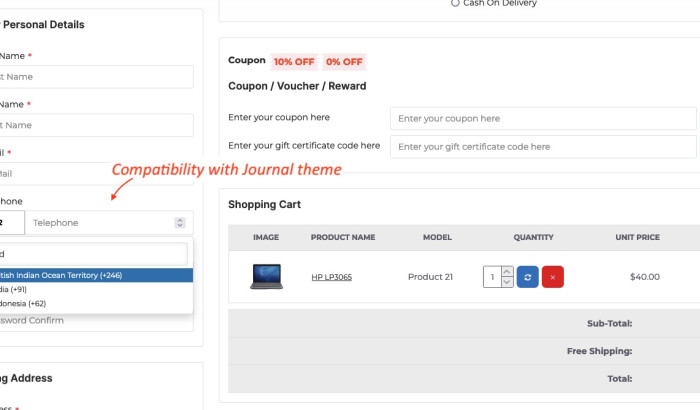The width and height of the screenshot is (700, 410).
Task: Click the 'Enter your coupon here' label text
Action: click(279, 117)
